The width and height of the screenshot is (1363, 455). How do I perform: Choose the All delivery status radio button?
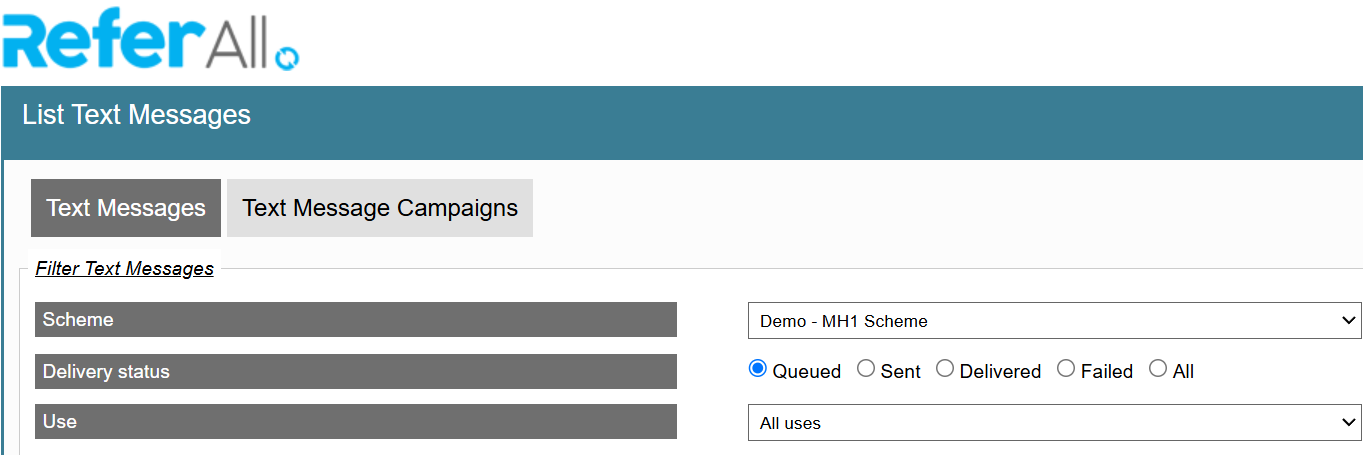pyautogui.click(x=1158, y=369)
